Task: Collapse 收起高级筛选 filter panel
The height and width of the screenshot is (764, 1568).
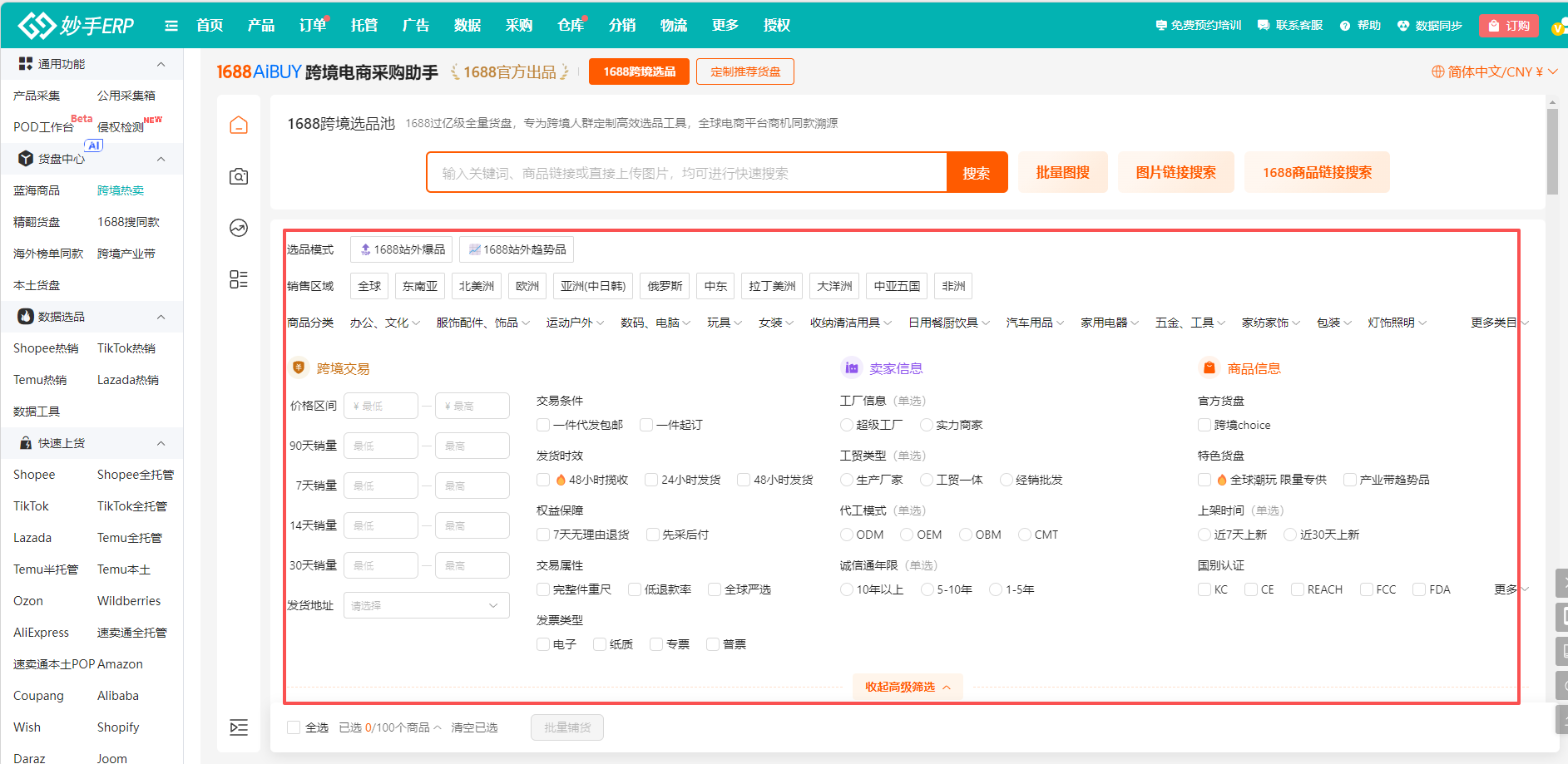Action: point(908,687)
